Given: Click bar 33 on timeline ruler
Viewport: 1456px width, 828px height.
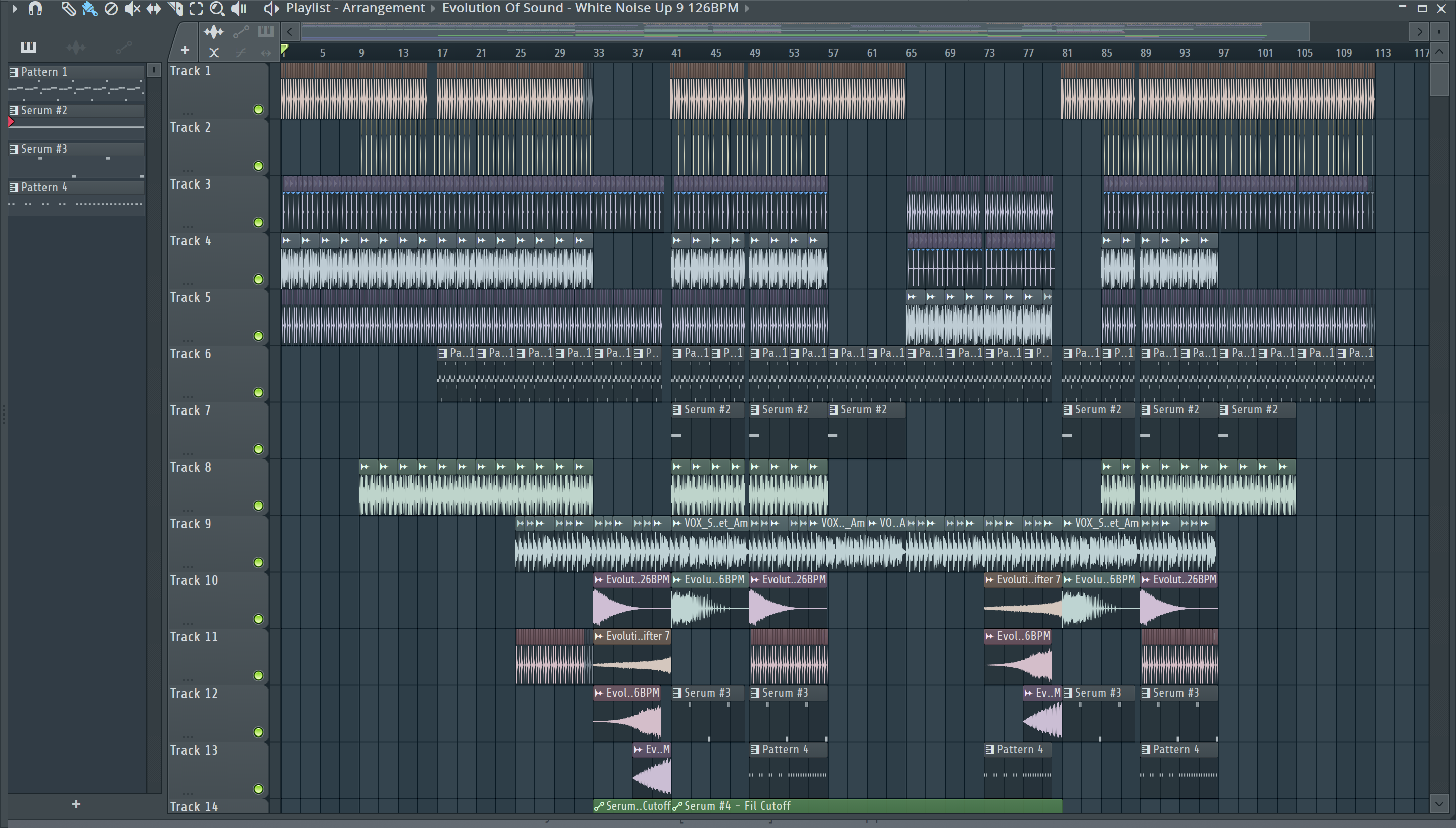Looking at the screenshot, I should pyautogui.click(x=599, y=53).
